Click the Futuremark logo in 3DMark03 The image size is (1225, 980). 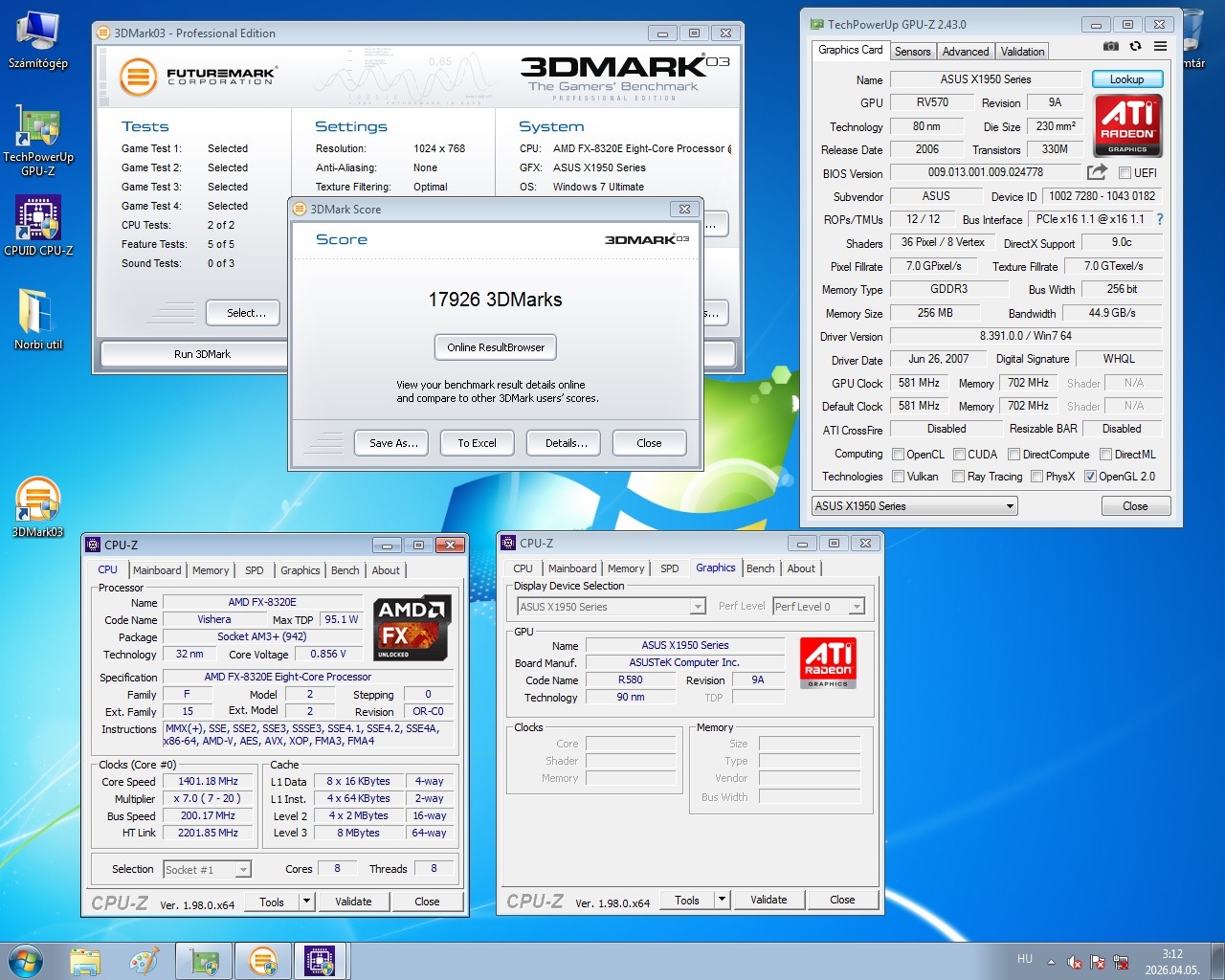click(197, 77)
